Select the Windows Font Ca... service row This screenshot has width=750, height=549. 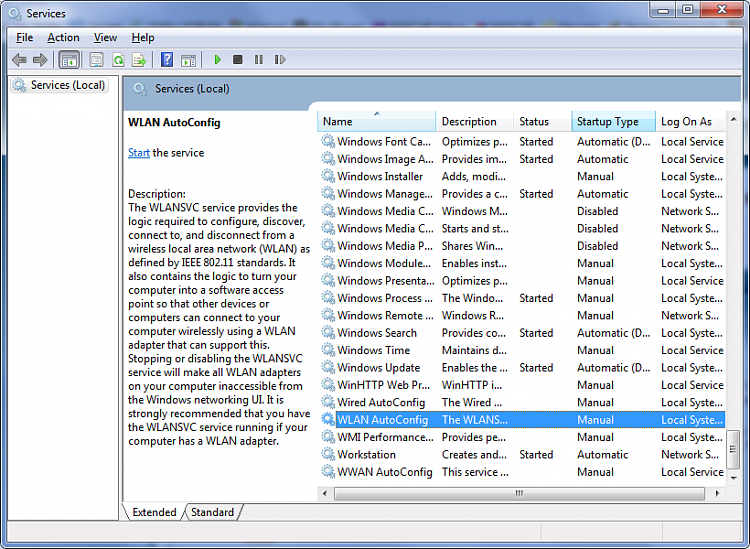tap(521, 142)
